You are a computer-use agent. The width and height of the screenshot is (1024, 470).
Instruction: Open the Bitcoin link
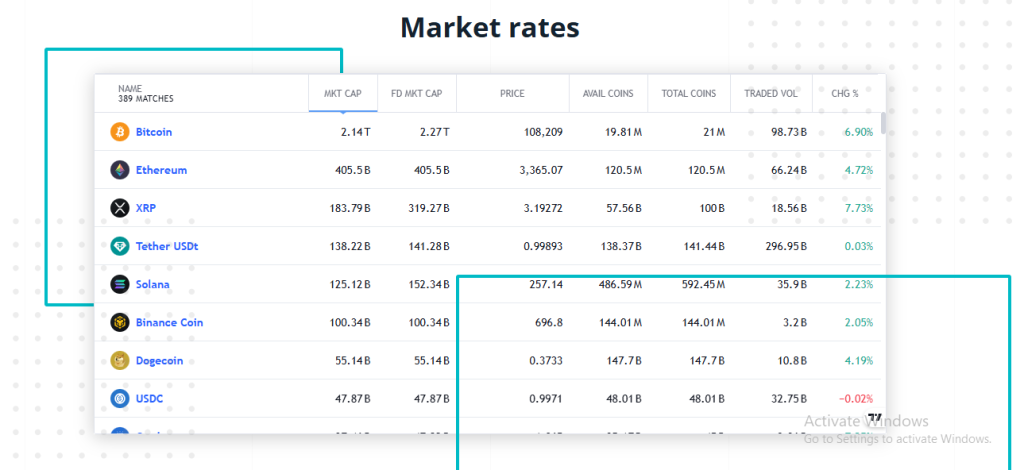pyautogui.click(x=154, y=132)
